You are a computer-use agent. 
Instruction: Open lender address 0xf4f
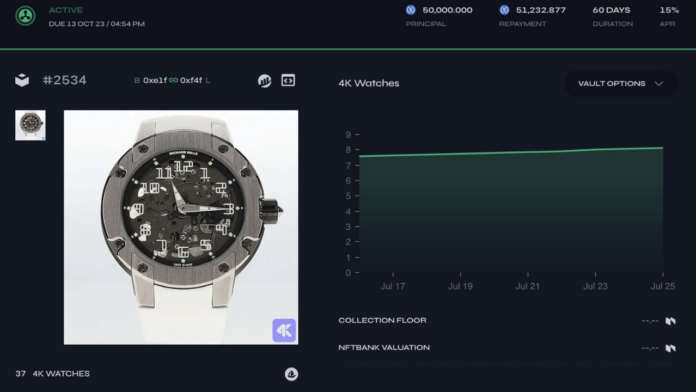pyautogui.click(x=191, y=80)
